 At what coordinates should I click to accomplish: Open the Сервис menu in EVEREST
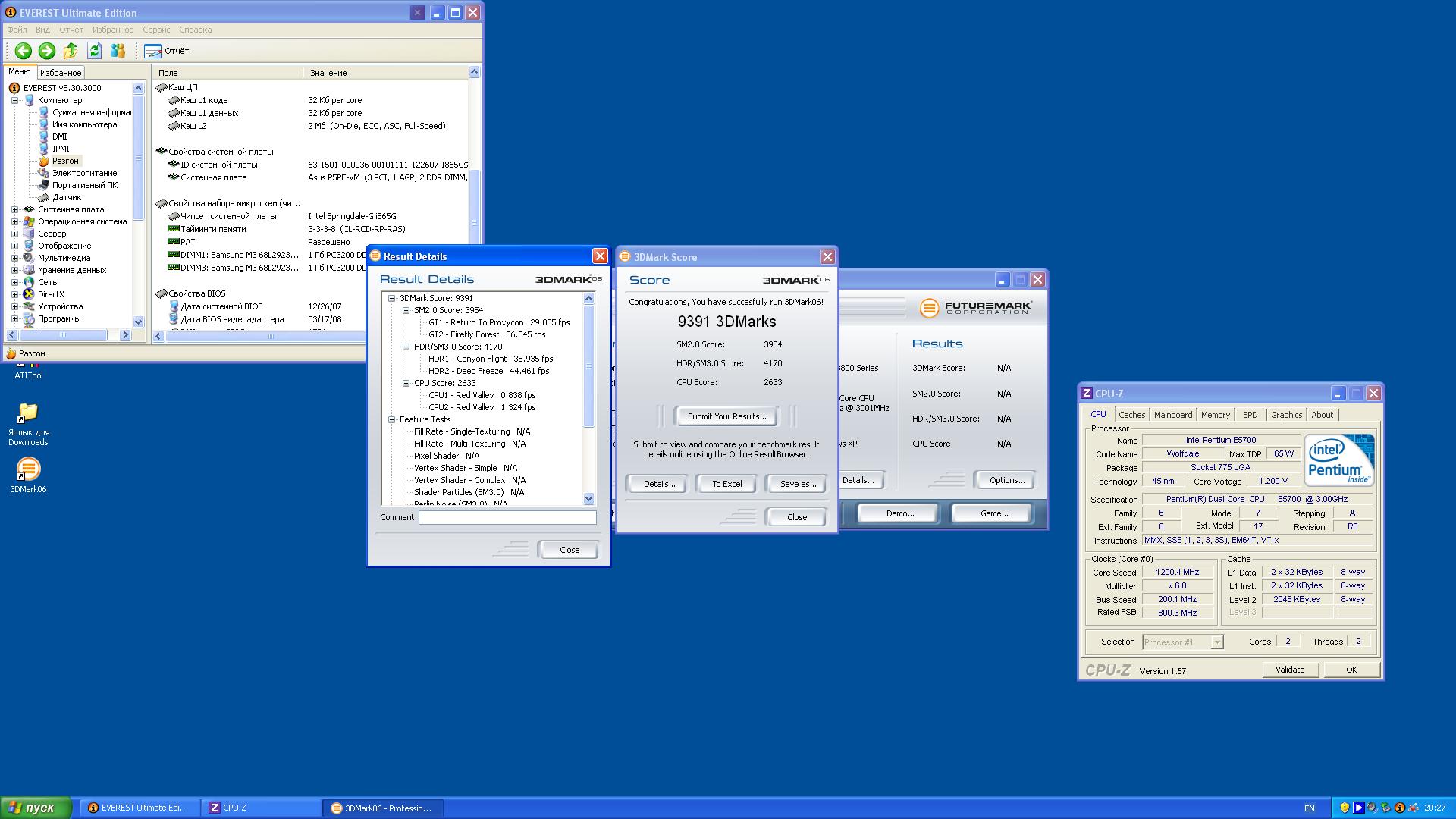click(x=156, y=30)
